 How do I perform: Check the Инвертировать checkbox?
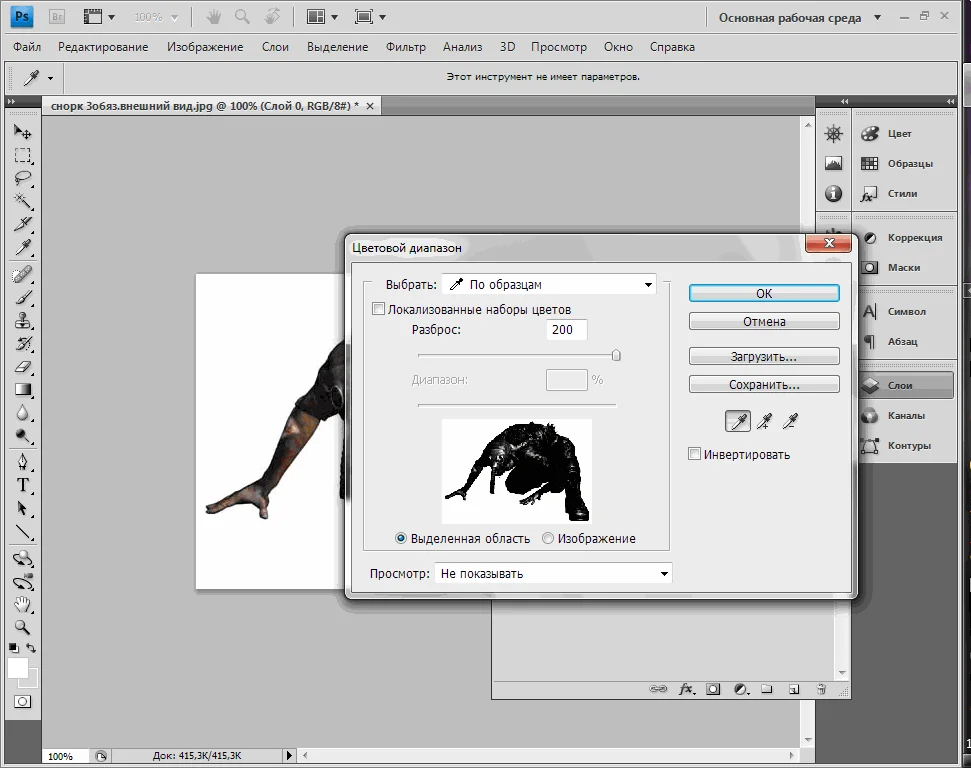tap(695, 454)
